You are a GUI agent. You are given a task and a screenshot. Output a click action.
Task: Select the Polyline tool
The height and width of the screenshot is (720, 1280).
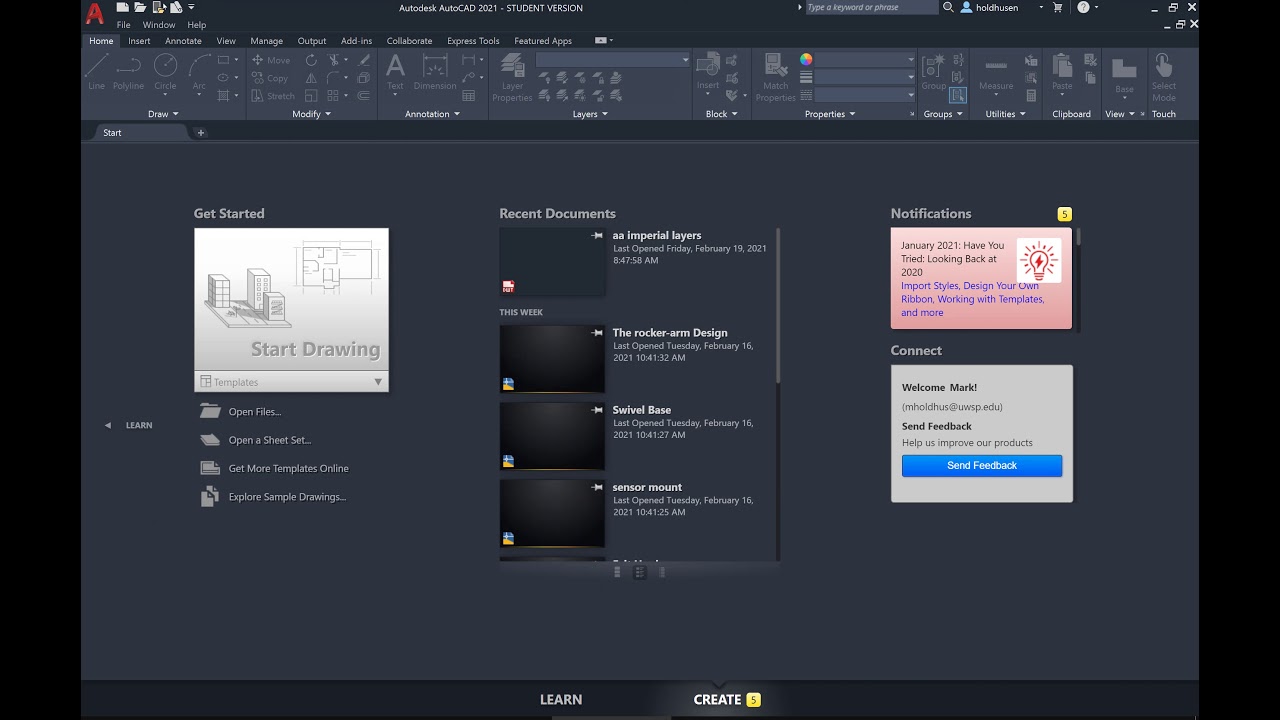129,72
